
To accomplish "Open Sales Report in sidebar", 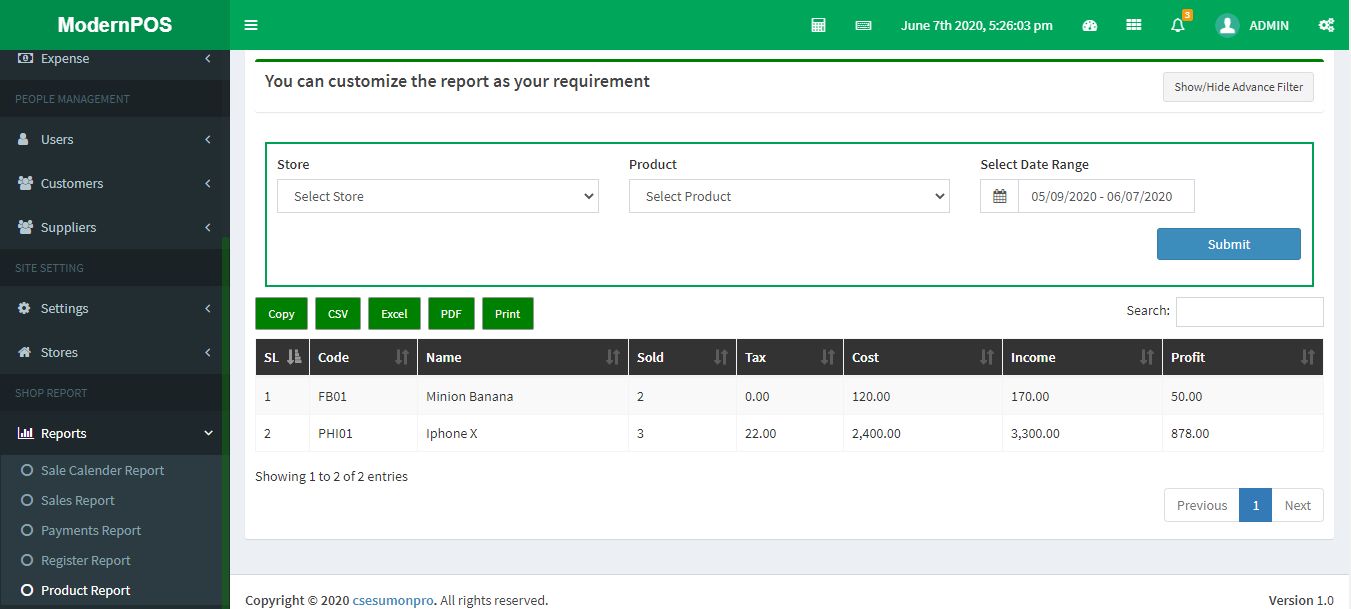I will pos(77,500).
